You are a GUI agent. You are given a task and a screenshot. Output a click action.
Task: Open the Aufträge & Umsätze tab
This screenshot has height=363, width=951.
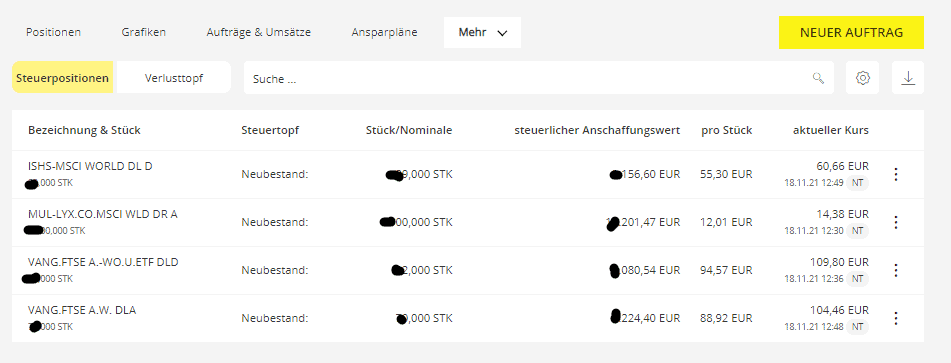click(x=258, y=32)
